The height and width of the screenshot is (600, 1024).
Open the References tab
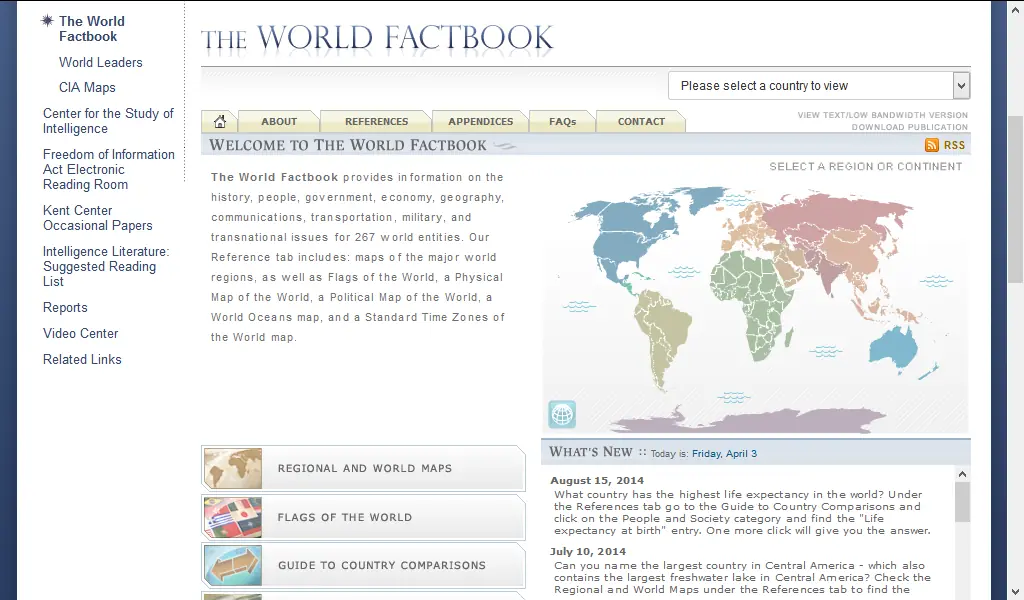376,121
